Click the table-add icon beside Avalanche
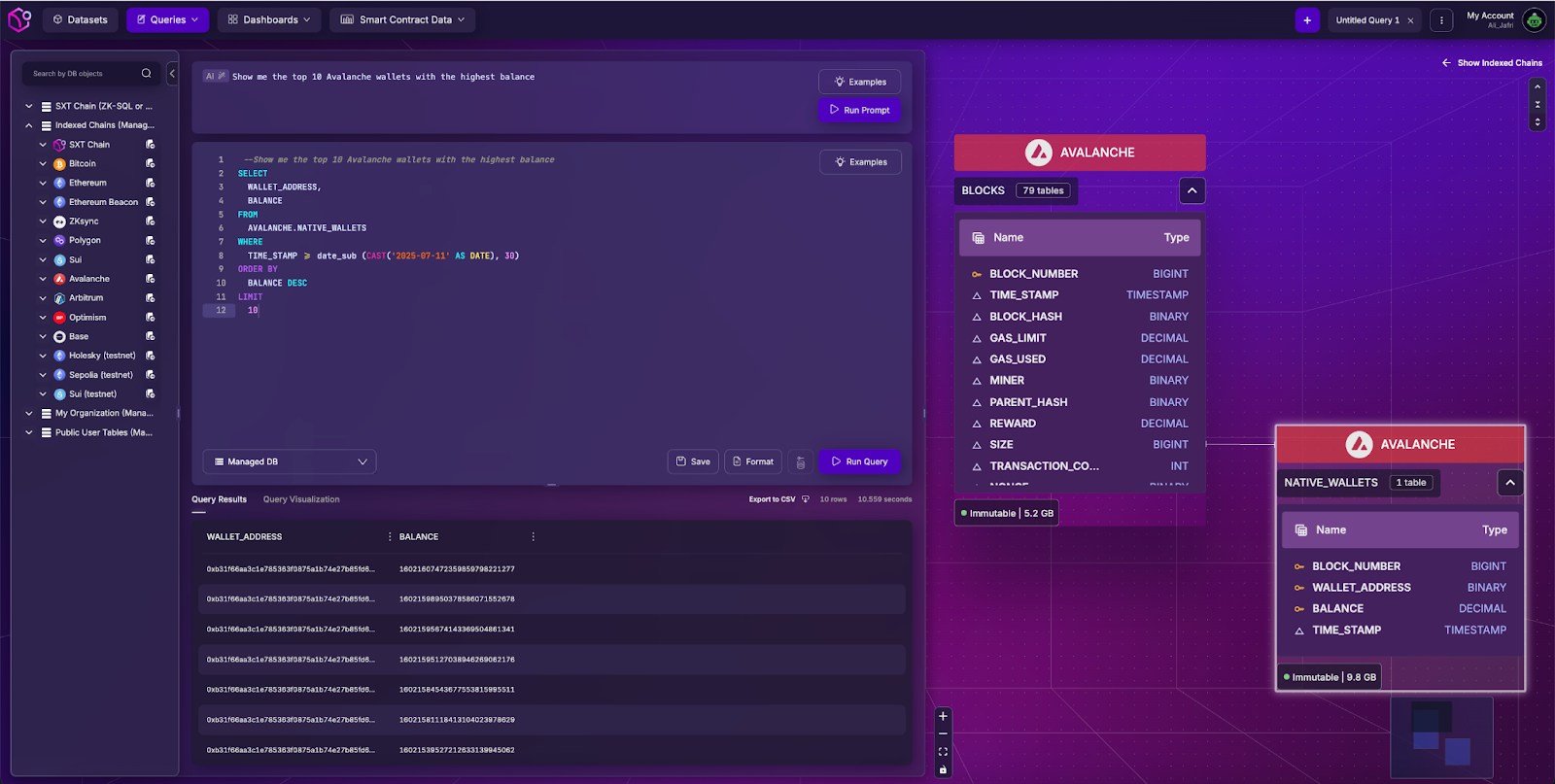 (x=150, y=279)
